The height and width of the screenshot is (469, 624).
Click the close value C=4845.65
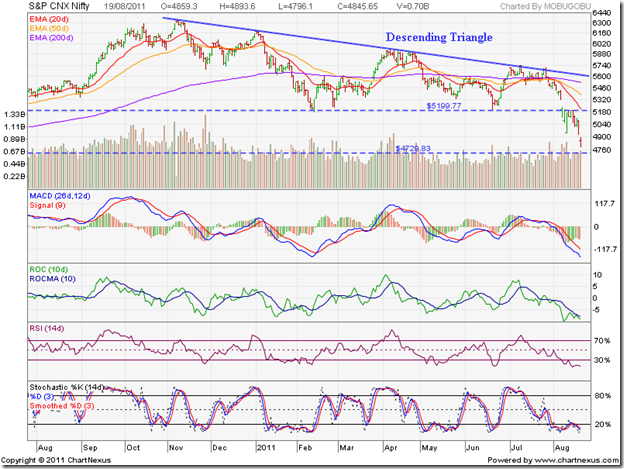click(x=357, y=6)
